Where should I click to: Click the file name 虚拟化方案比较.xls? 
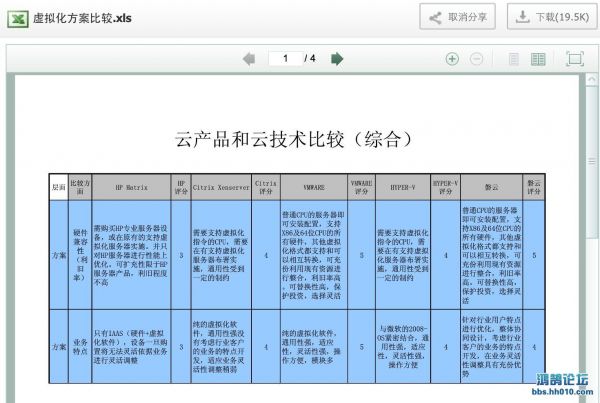click(x=82, y=18)
